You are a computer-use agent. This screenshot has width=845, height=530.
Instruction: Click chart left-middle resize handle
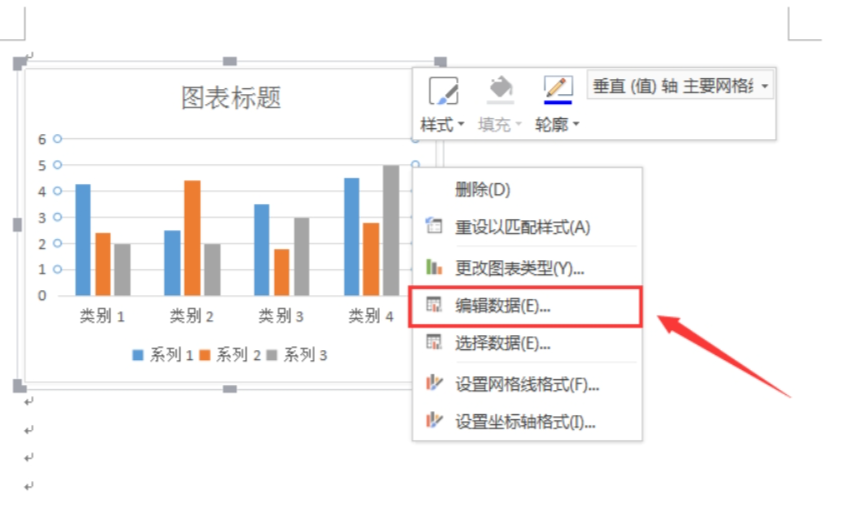18,225
